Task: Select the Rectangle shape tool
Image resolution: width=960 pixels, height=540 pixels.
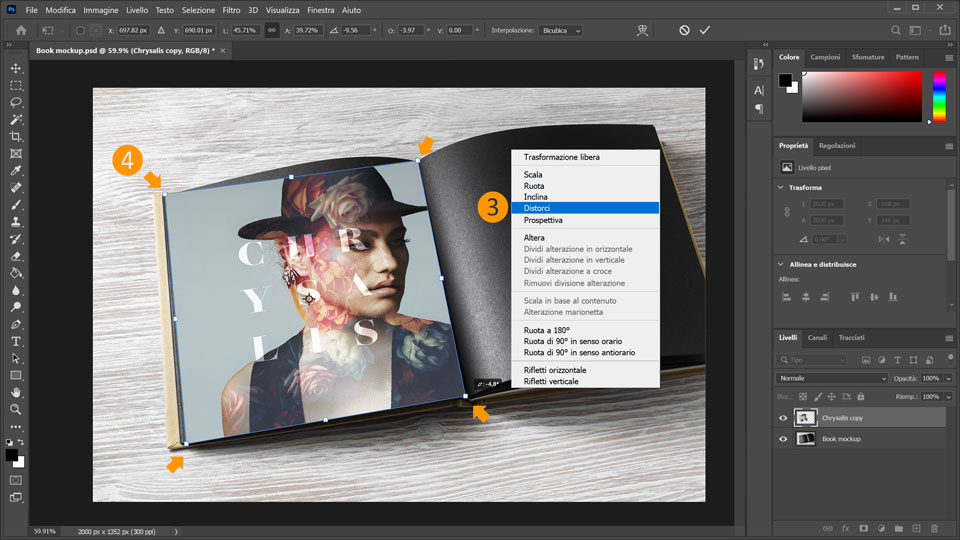Action: pos(16,375)
